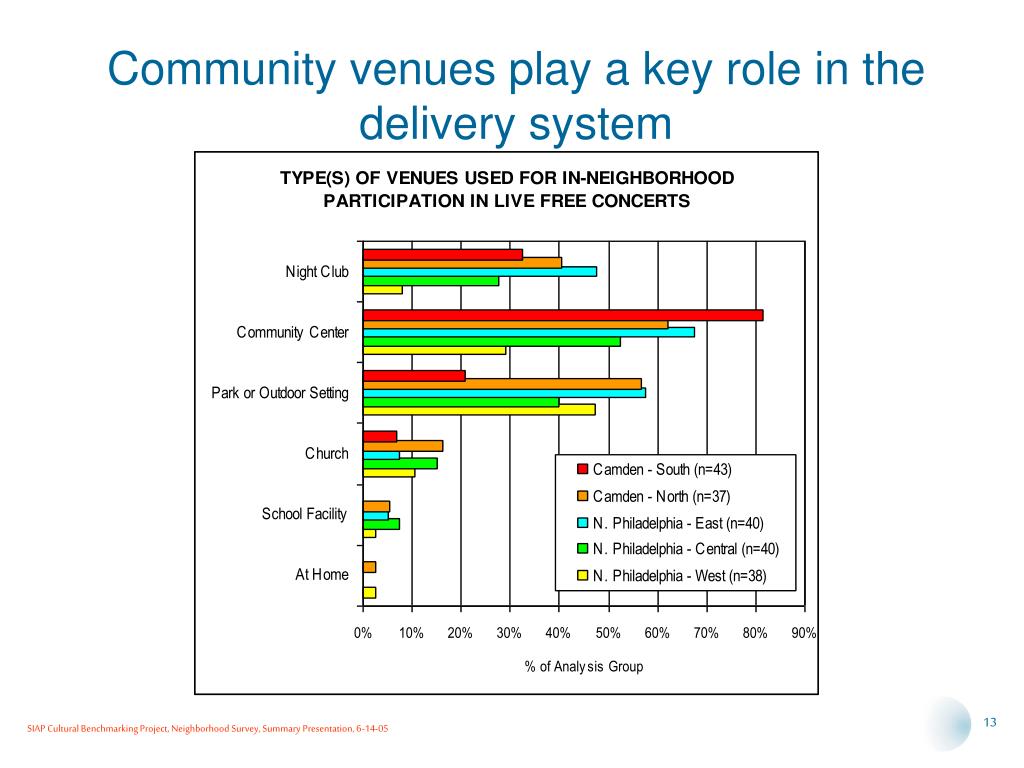Click the 'School Facility' axis label
The width and height of the screenshot is (1024, 768).
click(304, 514)
